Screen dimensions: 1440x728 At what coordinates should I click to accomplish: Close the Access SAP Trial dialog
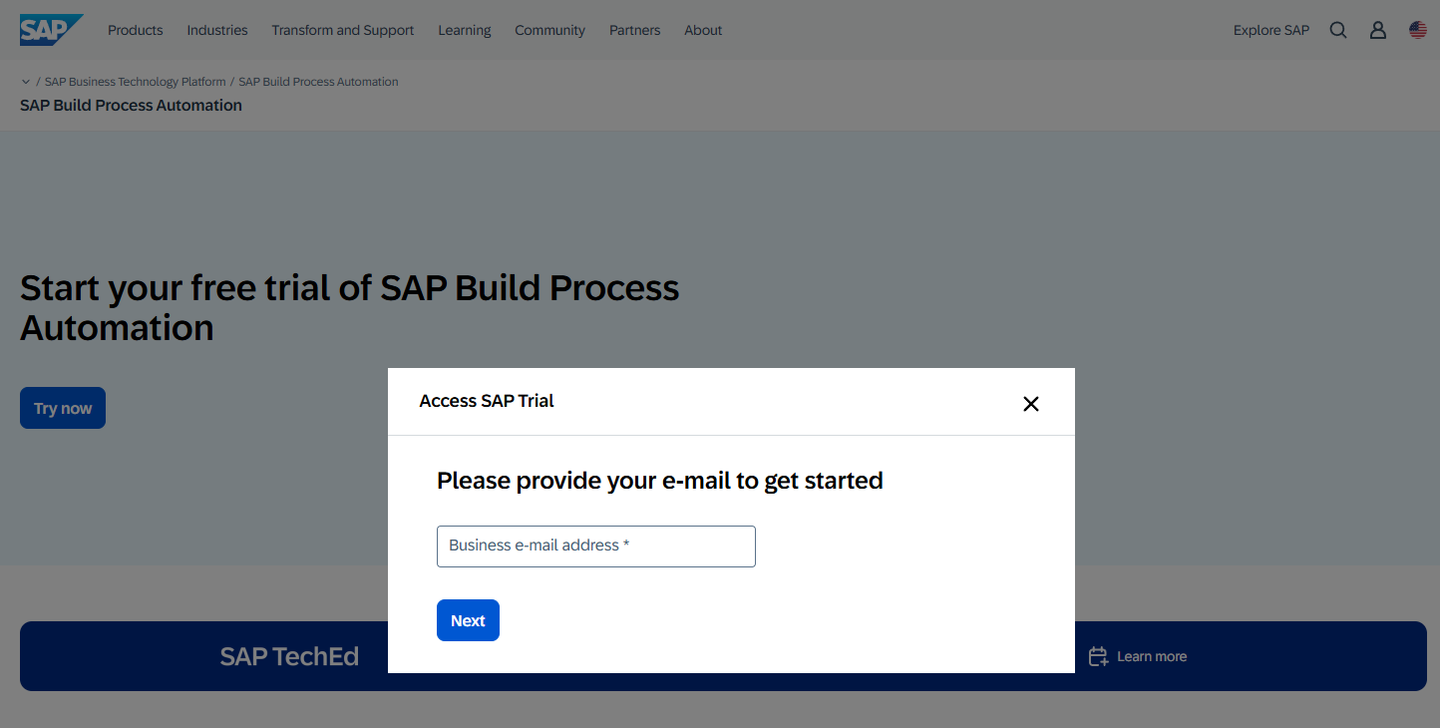coord(1031,404)
